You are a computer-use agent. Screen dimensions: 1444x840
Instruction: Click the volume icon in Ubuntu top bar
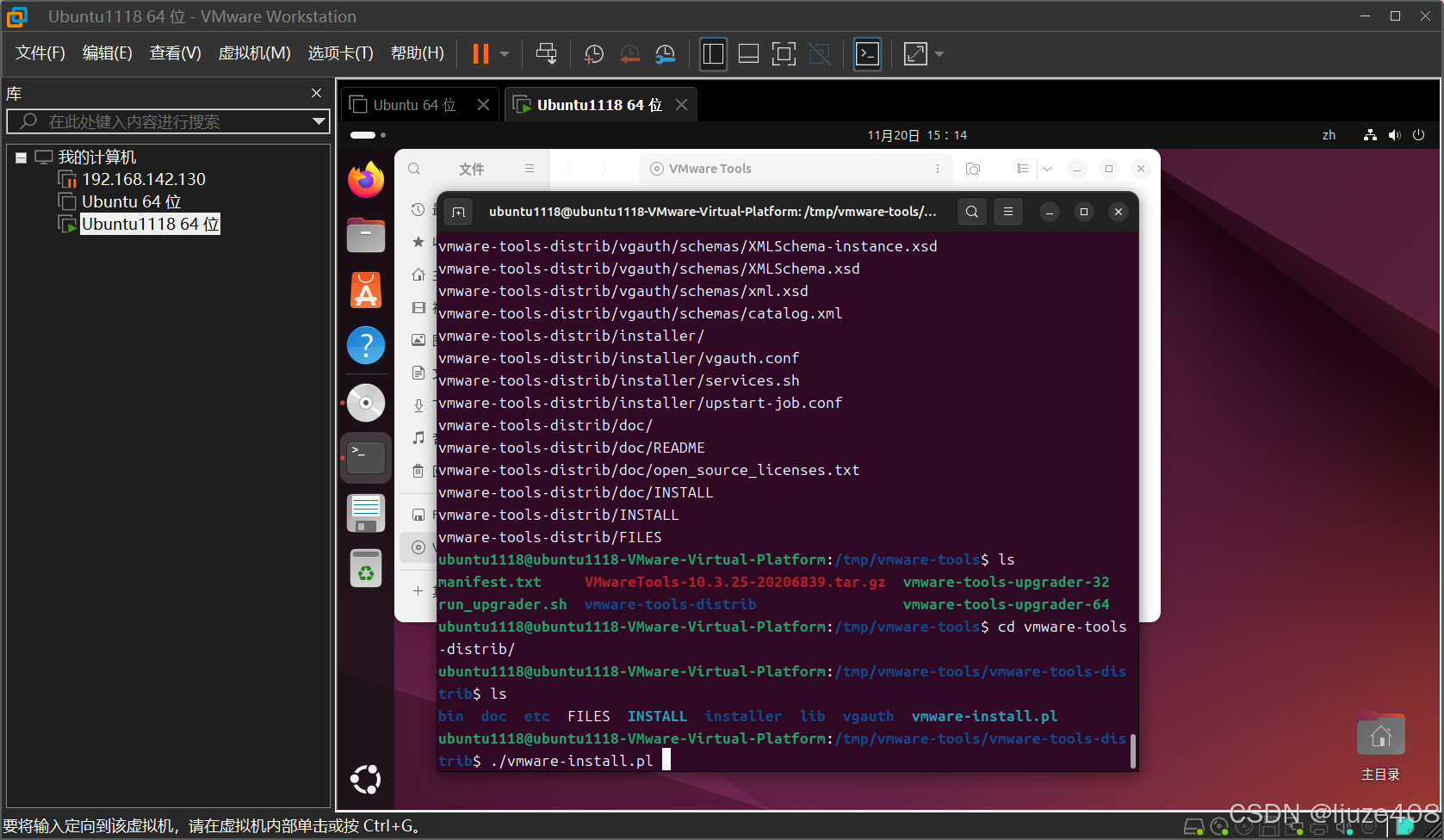pos(1394,135)
